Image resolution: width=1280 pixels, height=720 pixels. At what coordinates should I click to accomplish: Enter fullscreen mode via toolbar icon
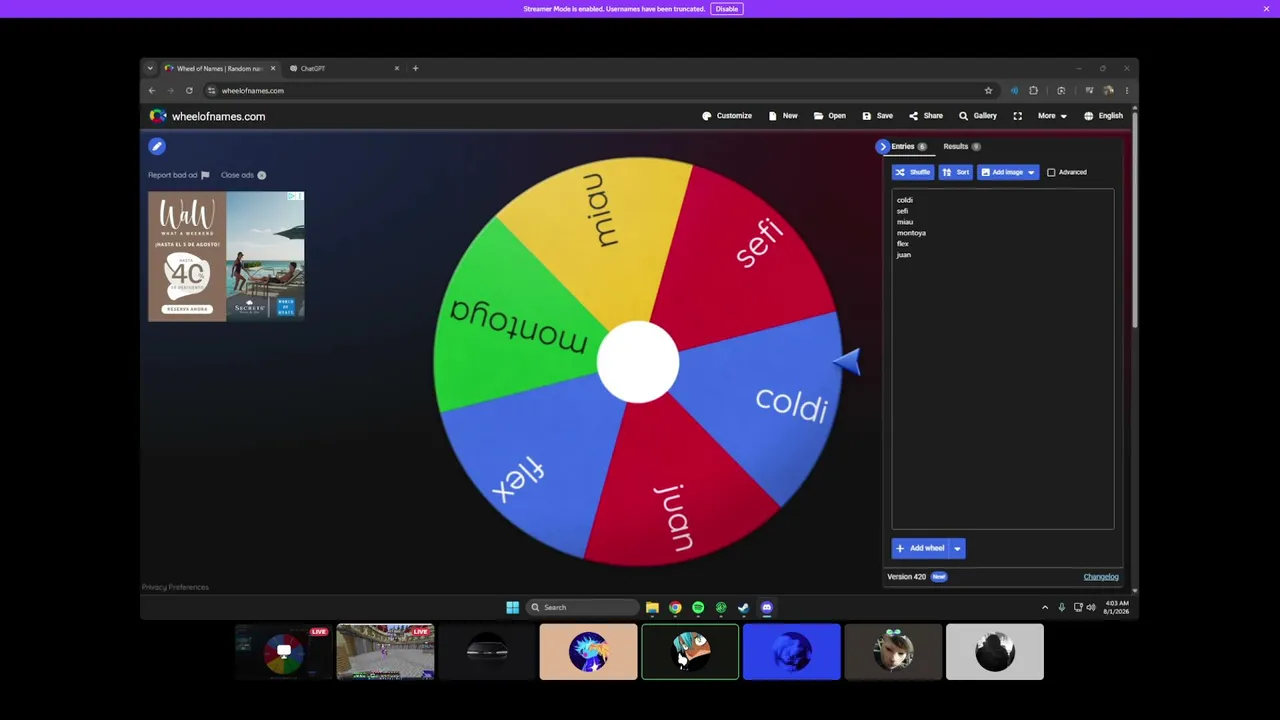[1018, 116]
